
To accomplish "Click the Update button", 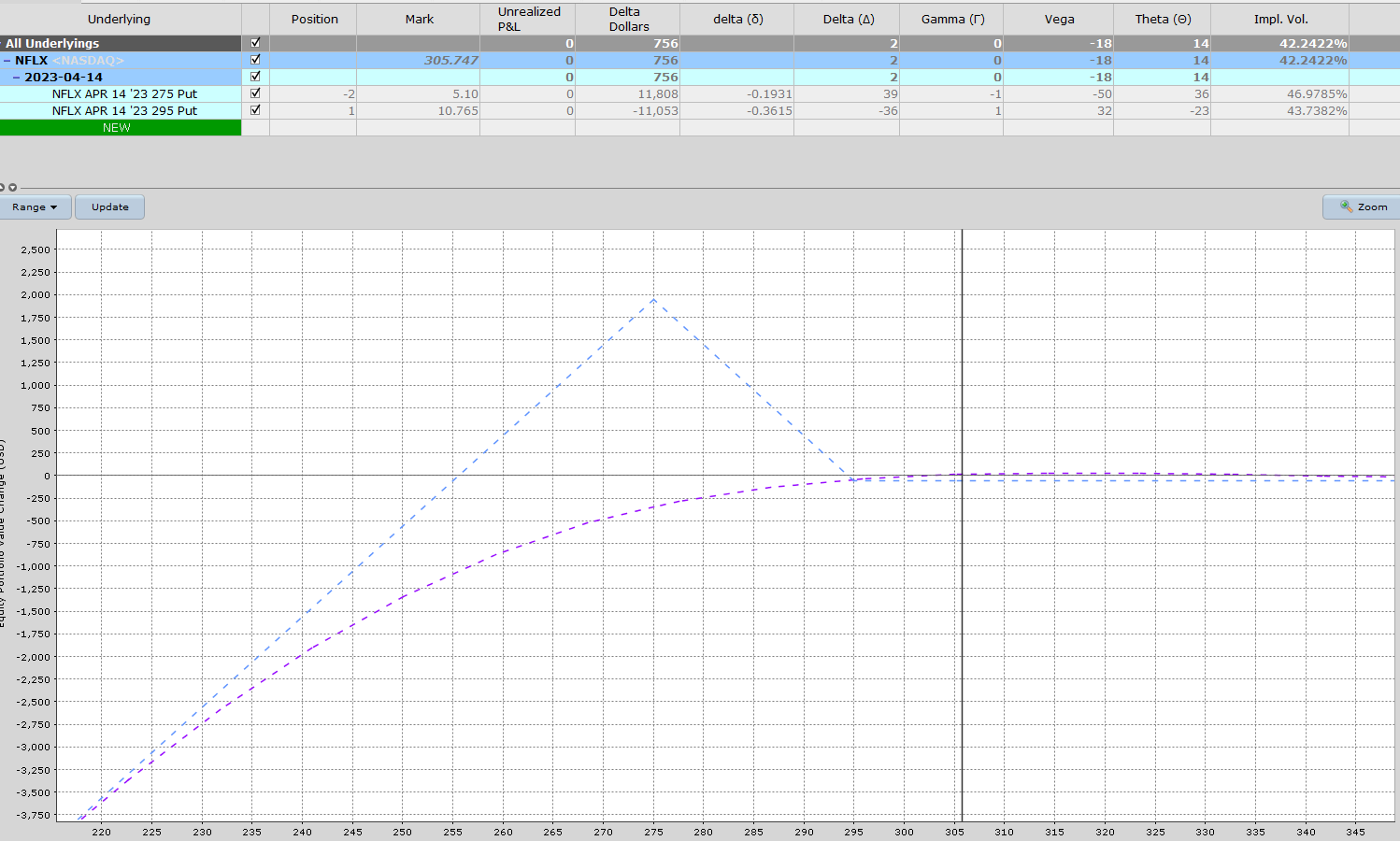I will tap(110, 207).
